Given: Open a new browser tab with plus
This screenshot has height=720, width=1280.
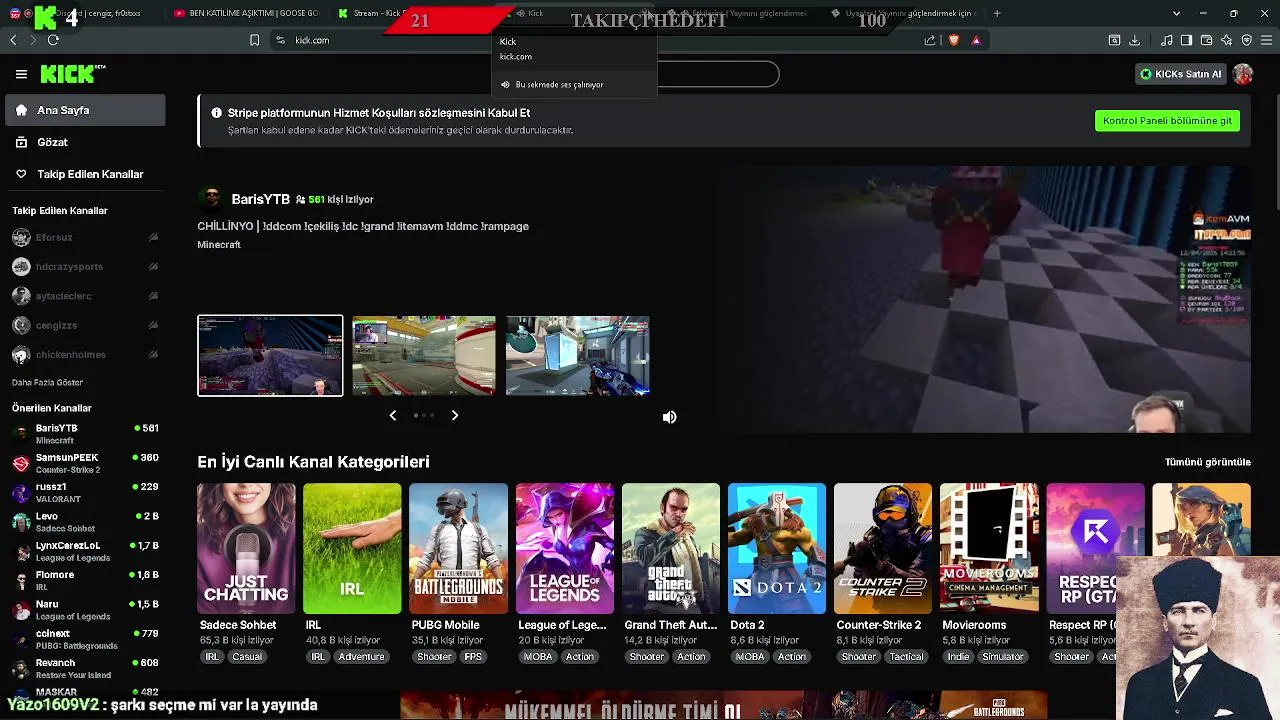Looking at the screenshot, I should [997, 13].
